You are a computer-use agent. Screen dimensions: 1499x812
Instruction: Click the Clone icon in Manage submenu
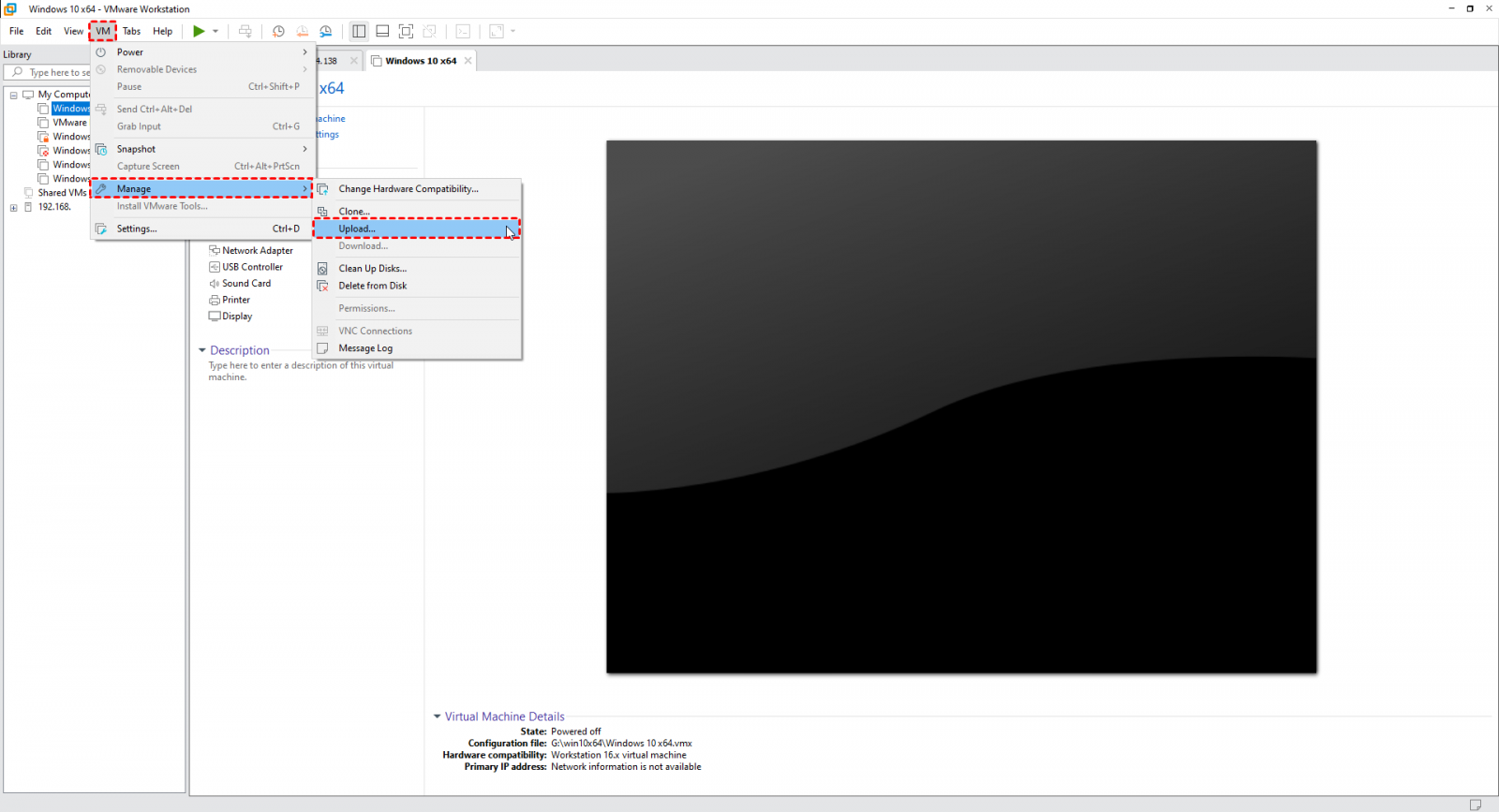tap(322, 212)
